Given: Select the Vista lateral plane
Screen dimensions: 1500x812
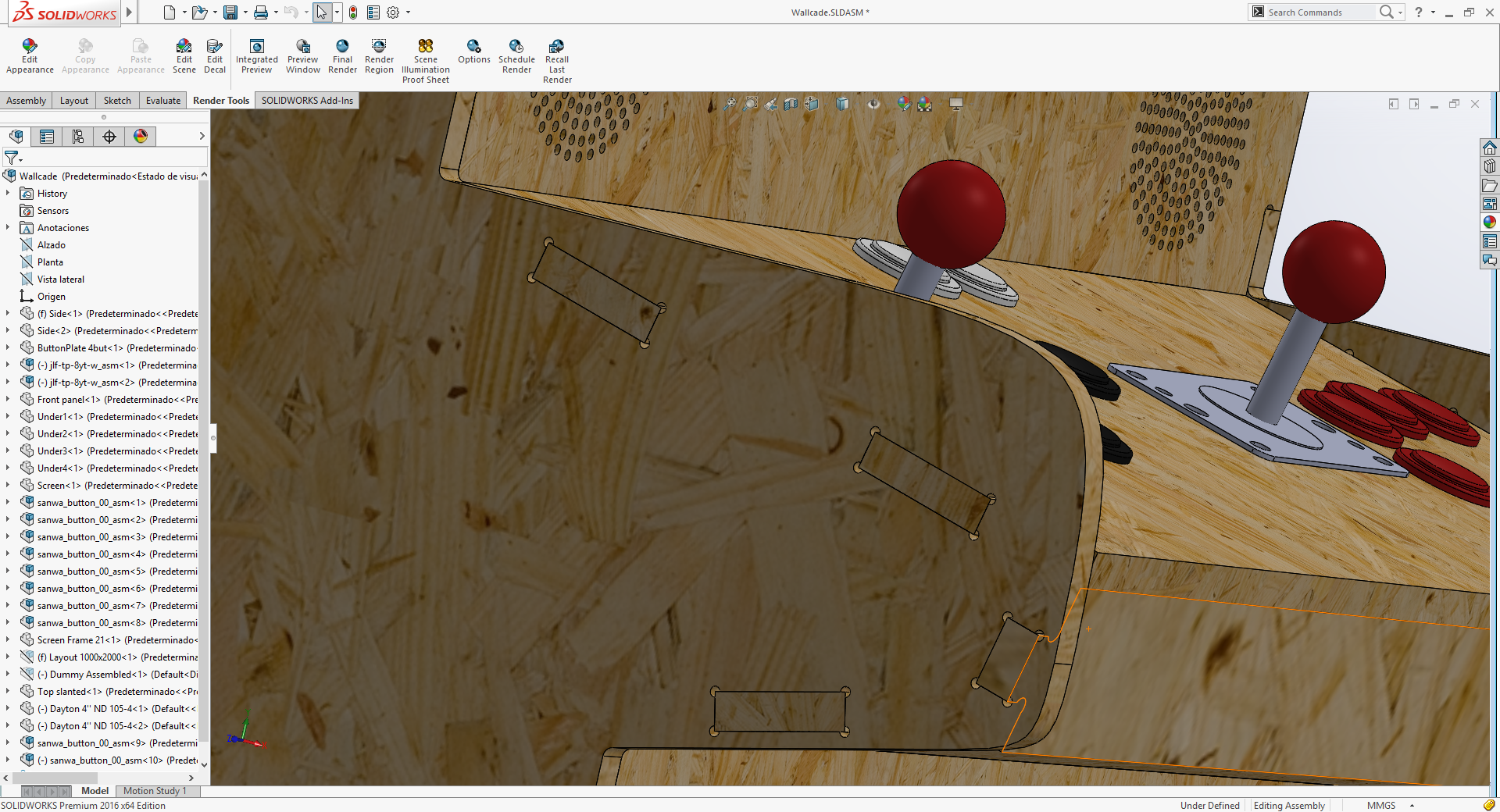Looking at the screenshot, I should (x=61, y=279).
